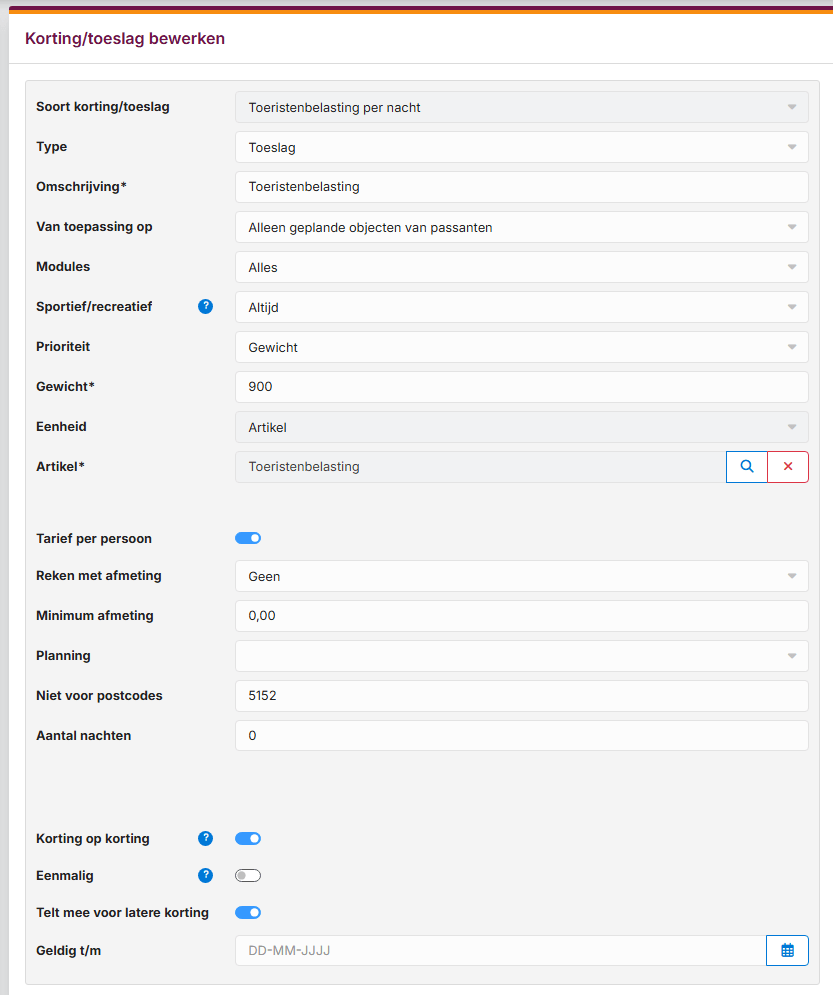Click the search magnifier icon for Artikel

[746, 467]
